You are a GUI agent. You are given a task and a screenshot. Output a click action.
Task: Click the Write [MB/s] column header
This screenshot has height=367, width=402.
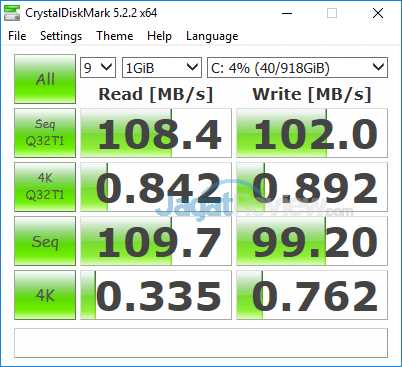point(312,94)
